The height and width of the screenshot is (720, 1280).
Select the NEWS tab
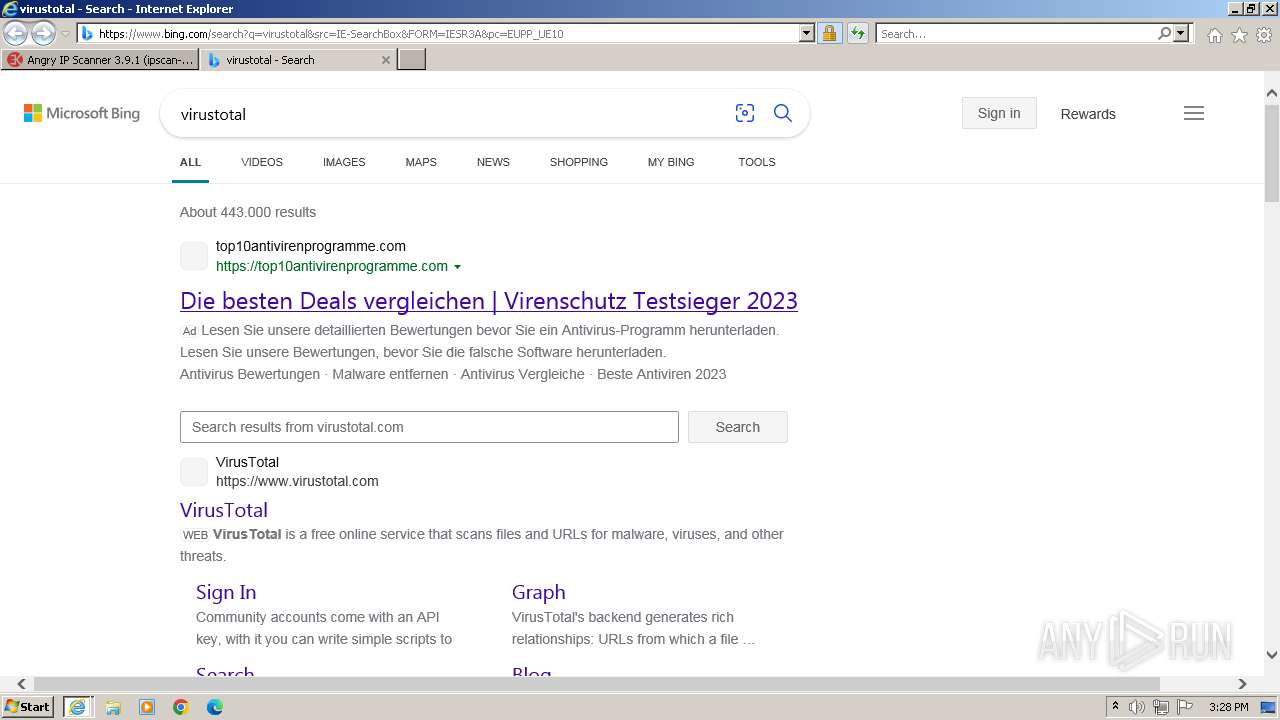click(493, 162)
